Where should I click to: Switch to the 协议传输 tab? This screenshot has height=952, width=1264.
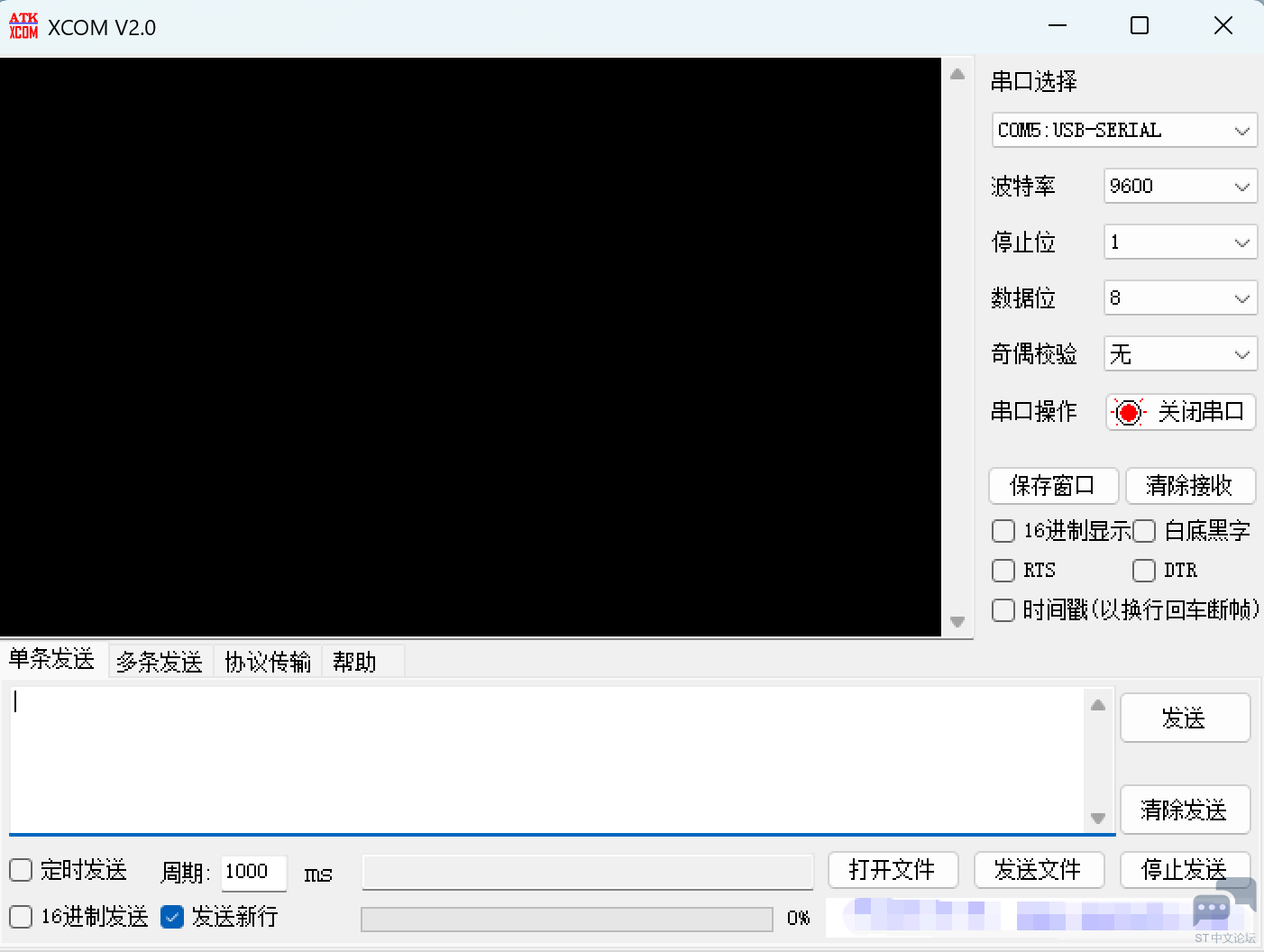(267, 661)
